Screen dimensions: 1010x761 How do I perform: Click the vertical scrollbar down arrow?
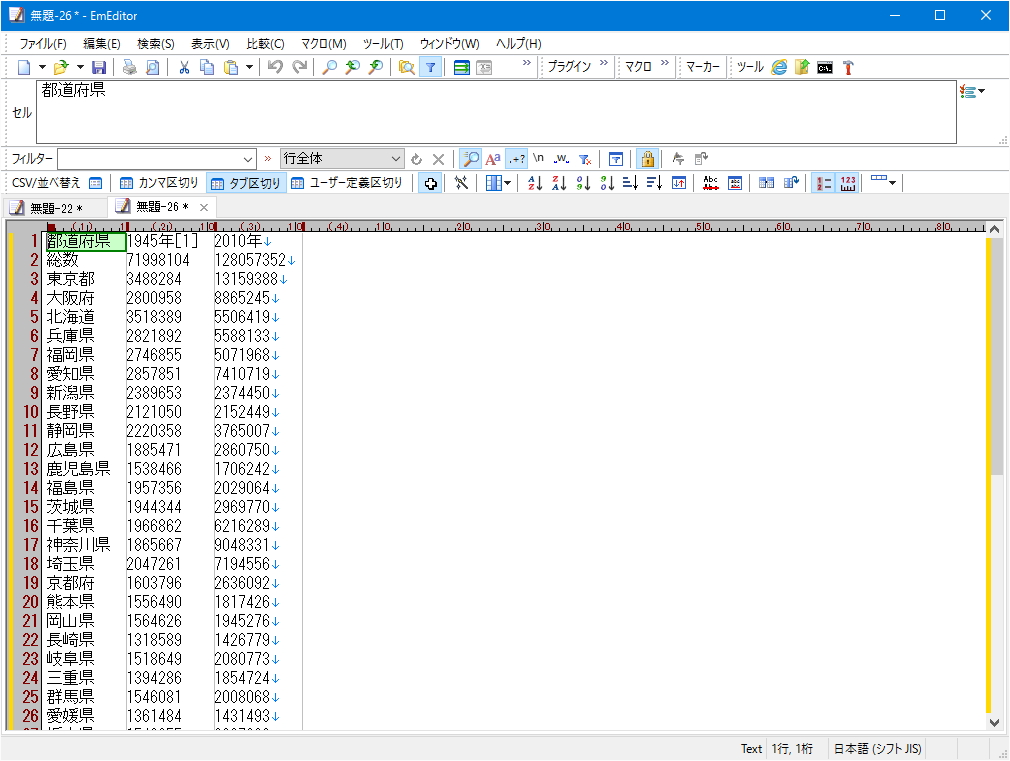point(994,722)
